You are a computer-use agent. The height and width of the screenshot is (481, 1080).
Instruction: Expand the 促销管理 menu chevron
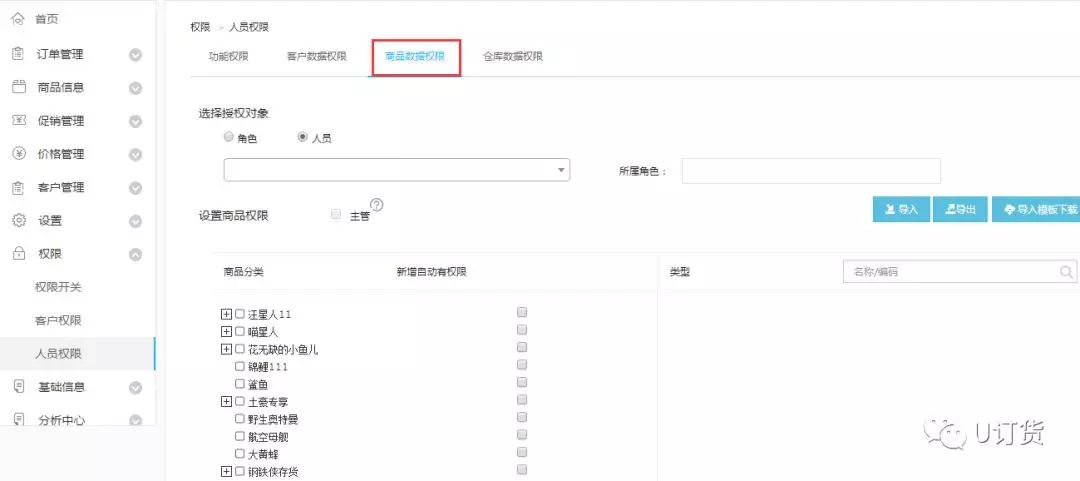coord(136,121)
